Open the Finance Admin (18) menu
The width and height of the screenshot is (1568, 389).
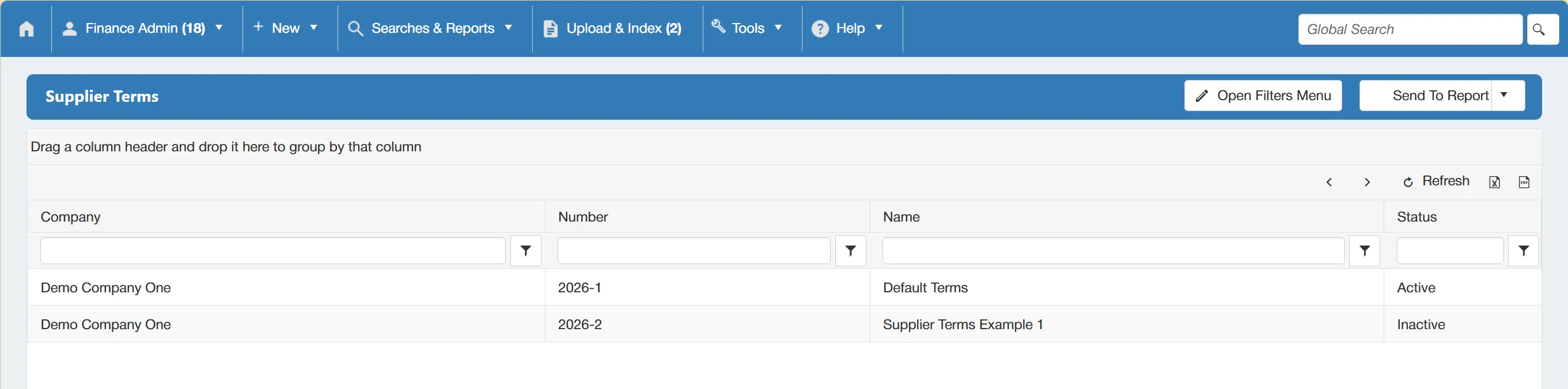click(143, 29)
